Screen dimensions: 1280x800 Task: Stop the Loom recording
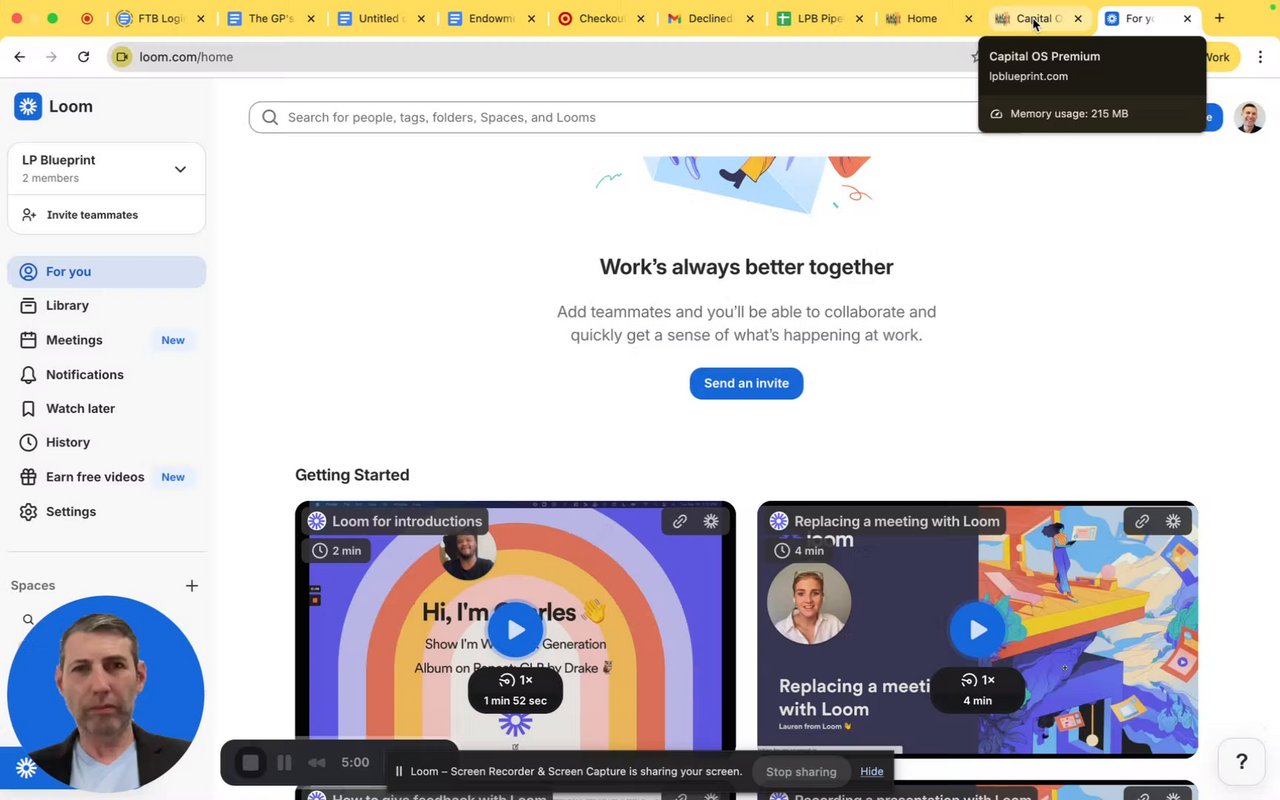[250, 763]
